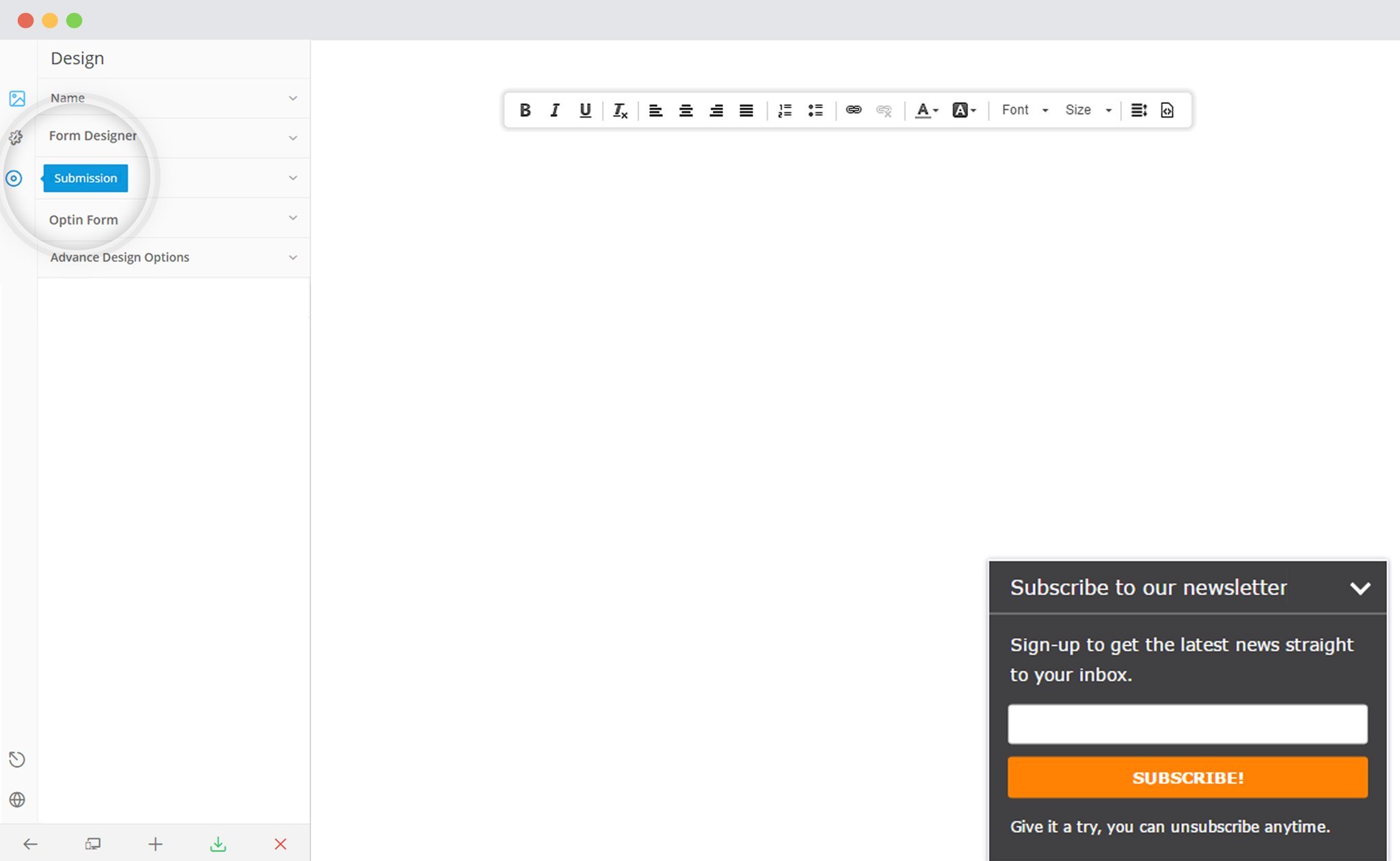Toggle underline formatting
The height and width of the screenshot is (861, 1400).
coord(585,110)
